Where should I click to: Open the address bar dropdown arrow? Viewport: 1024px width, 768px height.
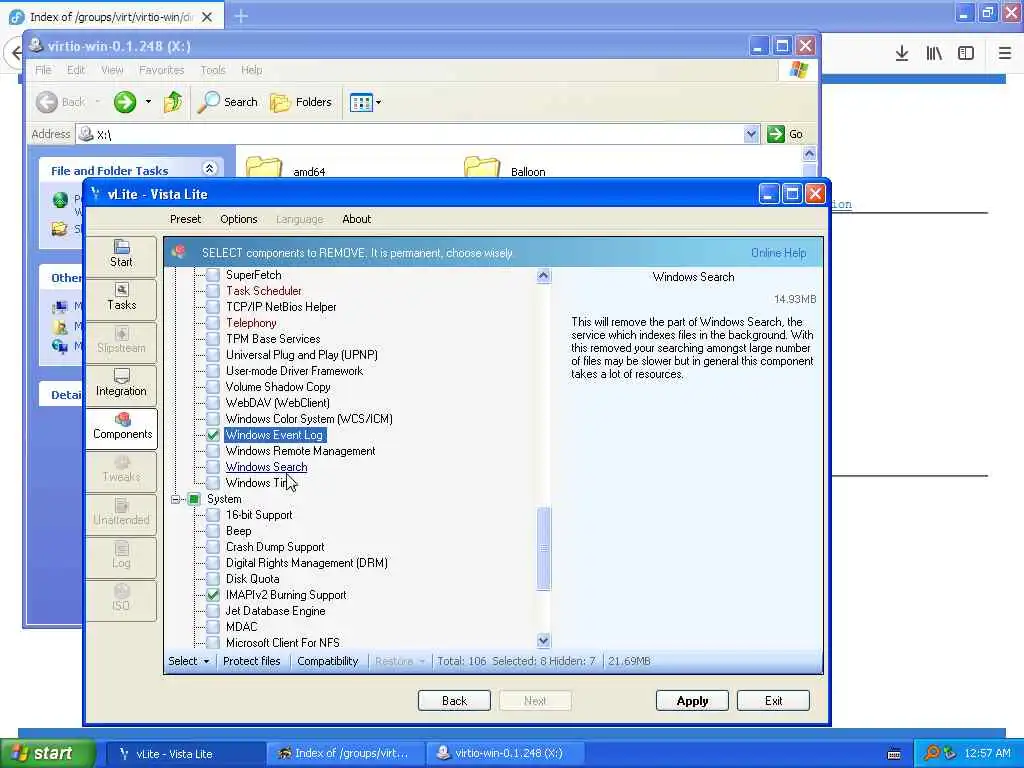pos(751,134)
